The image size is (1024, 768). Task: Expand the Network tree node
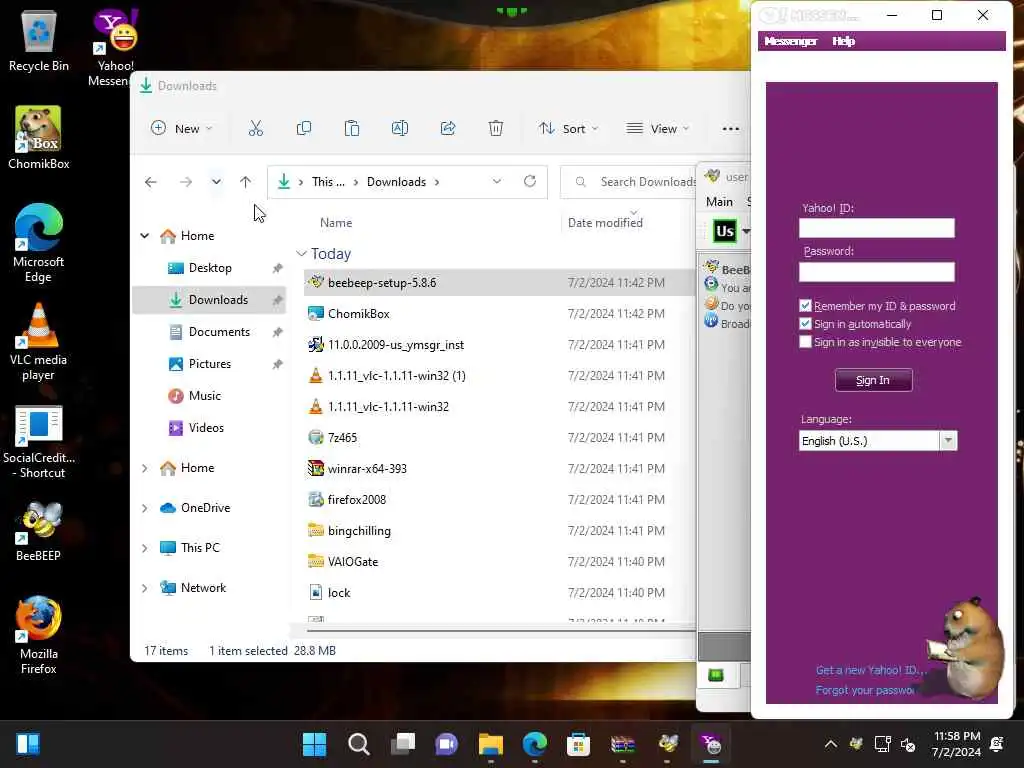coord(144,588)
